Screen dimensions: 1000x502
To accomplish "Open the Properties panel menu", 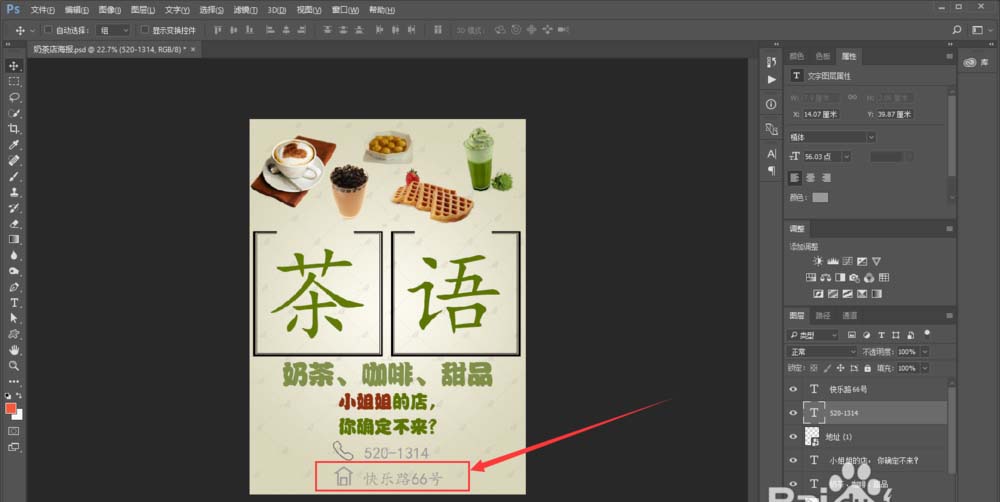I will point(950,56).
